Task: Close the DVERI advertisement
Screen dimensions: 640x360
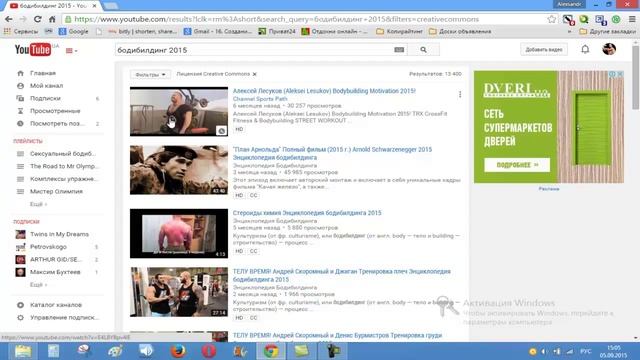Action: (620, 74)
